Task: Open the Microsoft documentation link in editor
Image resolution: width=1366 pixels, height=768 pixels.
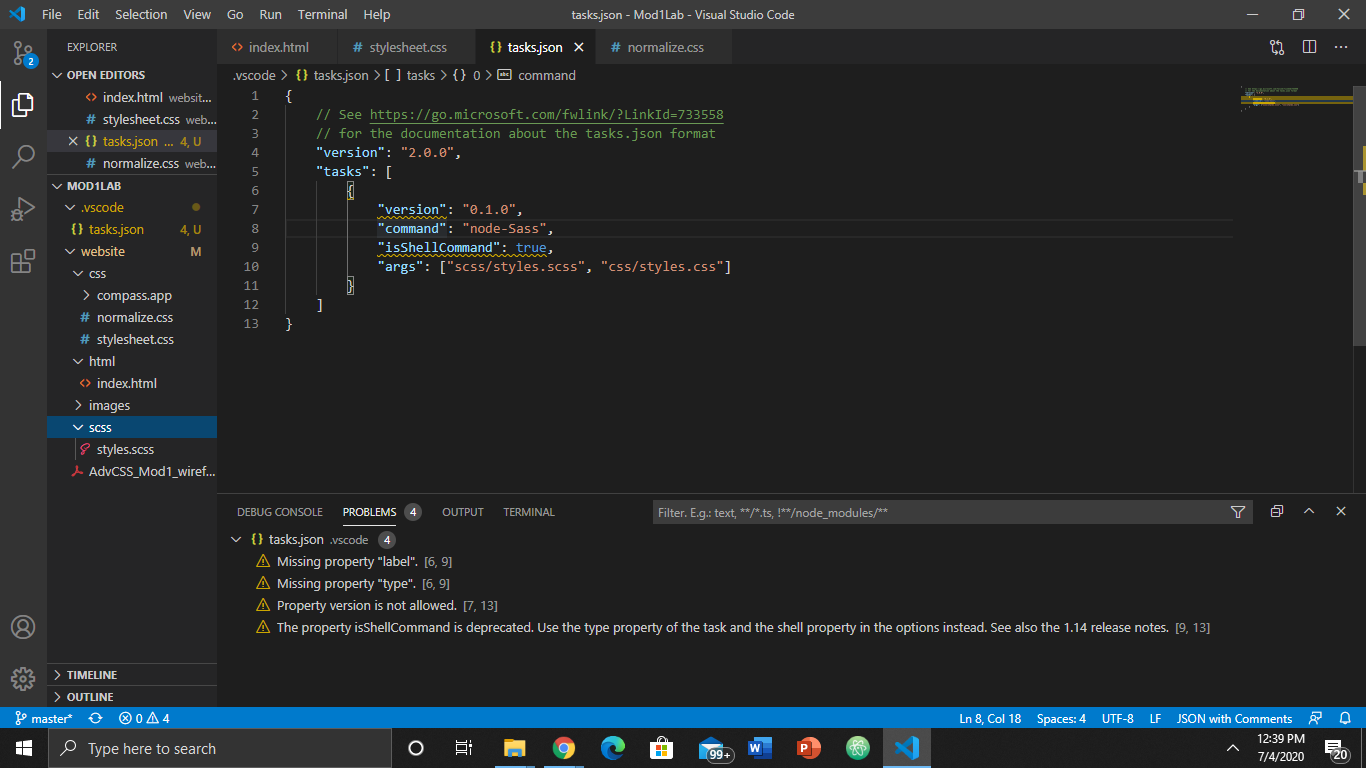Action: [x=546, y=115]
